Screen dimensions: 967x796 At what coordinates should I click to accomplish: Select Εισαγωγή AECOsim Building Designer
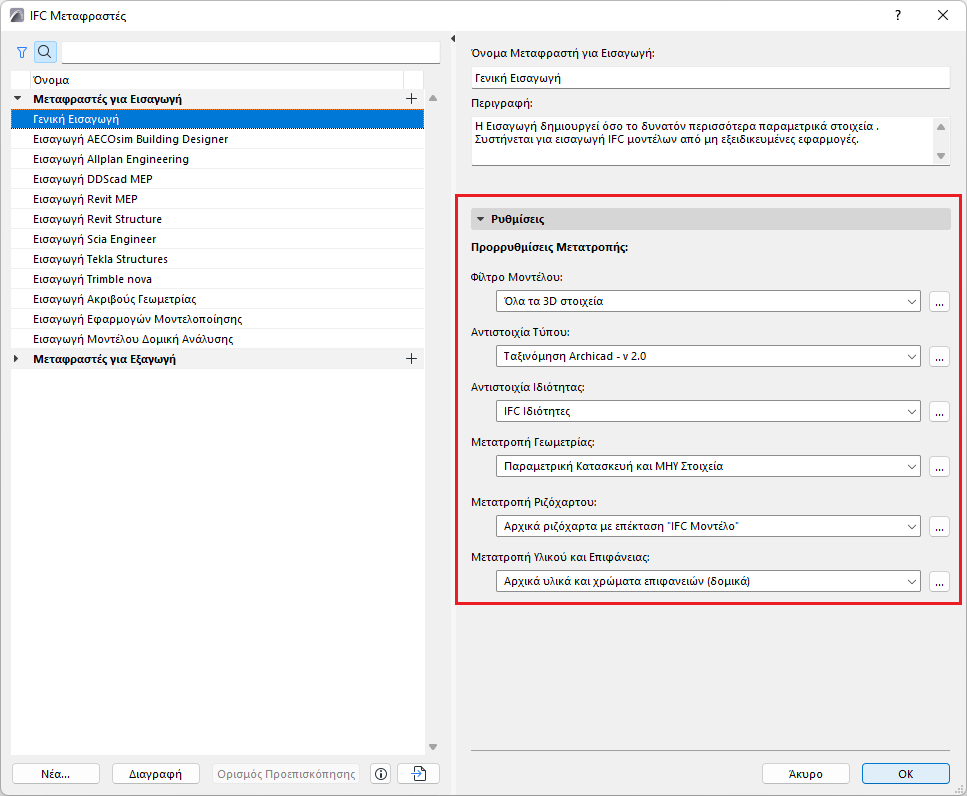tap(217, 139)
